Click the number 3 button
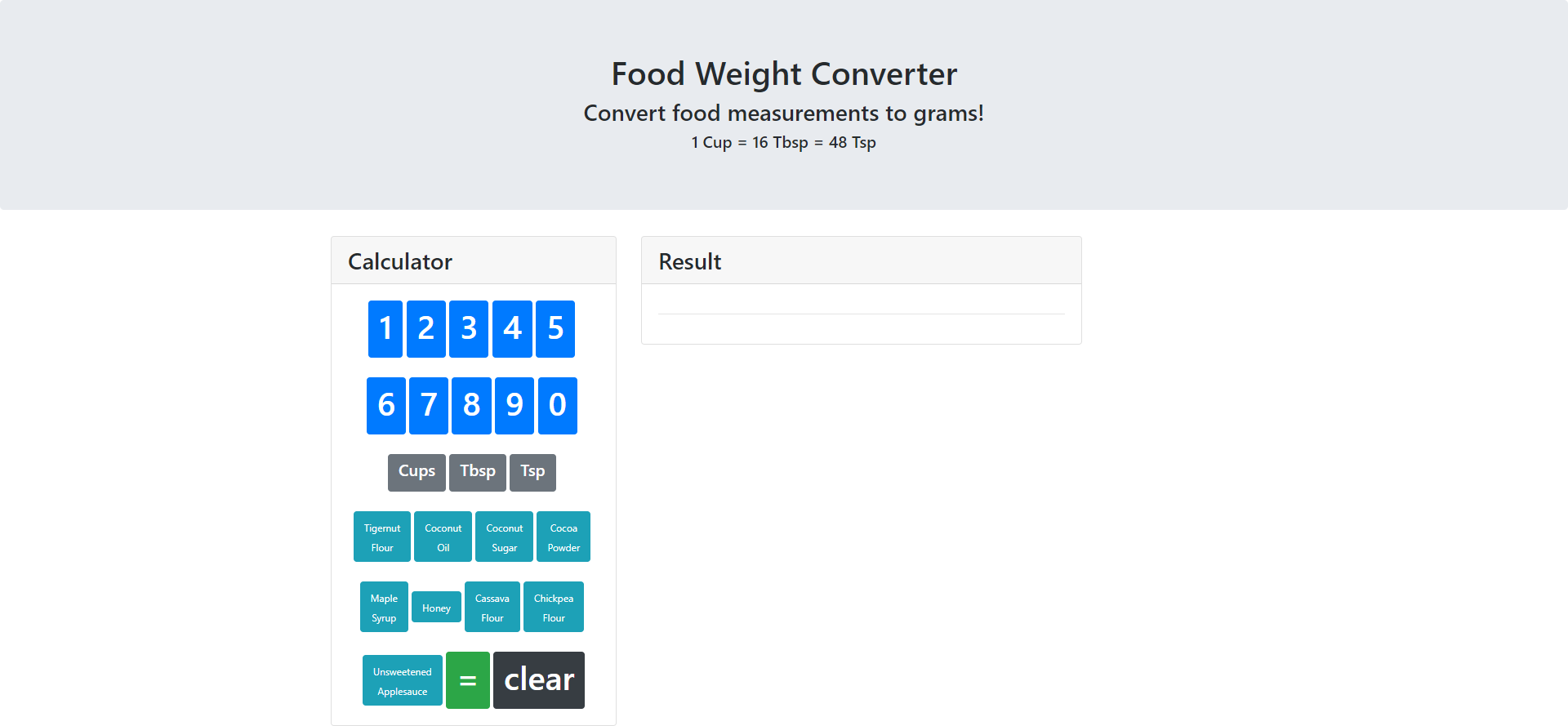The width and height of the screenshot is (1568, 726). point(469,329)
